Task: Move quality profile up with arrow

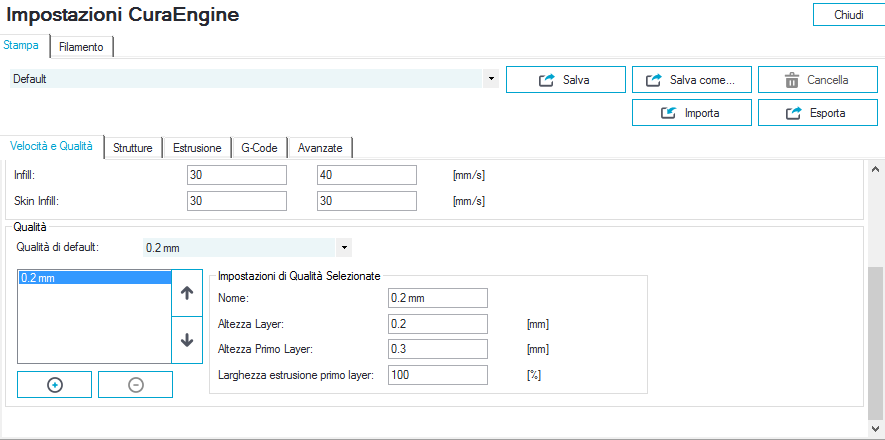Action: tap(187, 294)
